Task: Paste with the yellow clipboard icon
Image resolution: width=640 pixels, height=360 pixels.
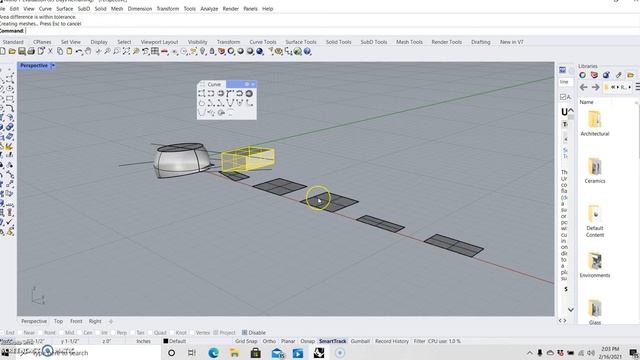Action: pos(69,51)
